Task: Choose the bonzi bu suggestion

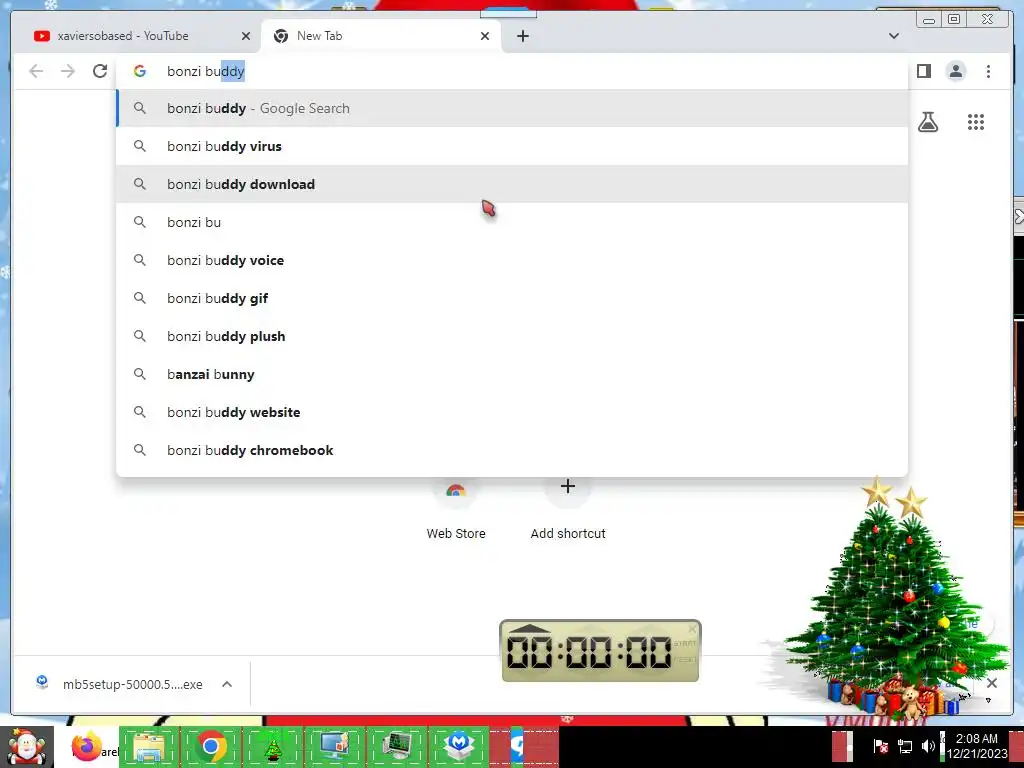Action: point(512,222)
